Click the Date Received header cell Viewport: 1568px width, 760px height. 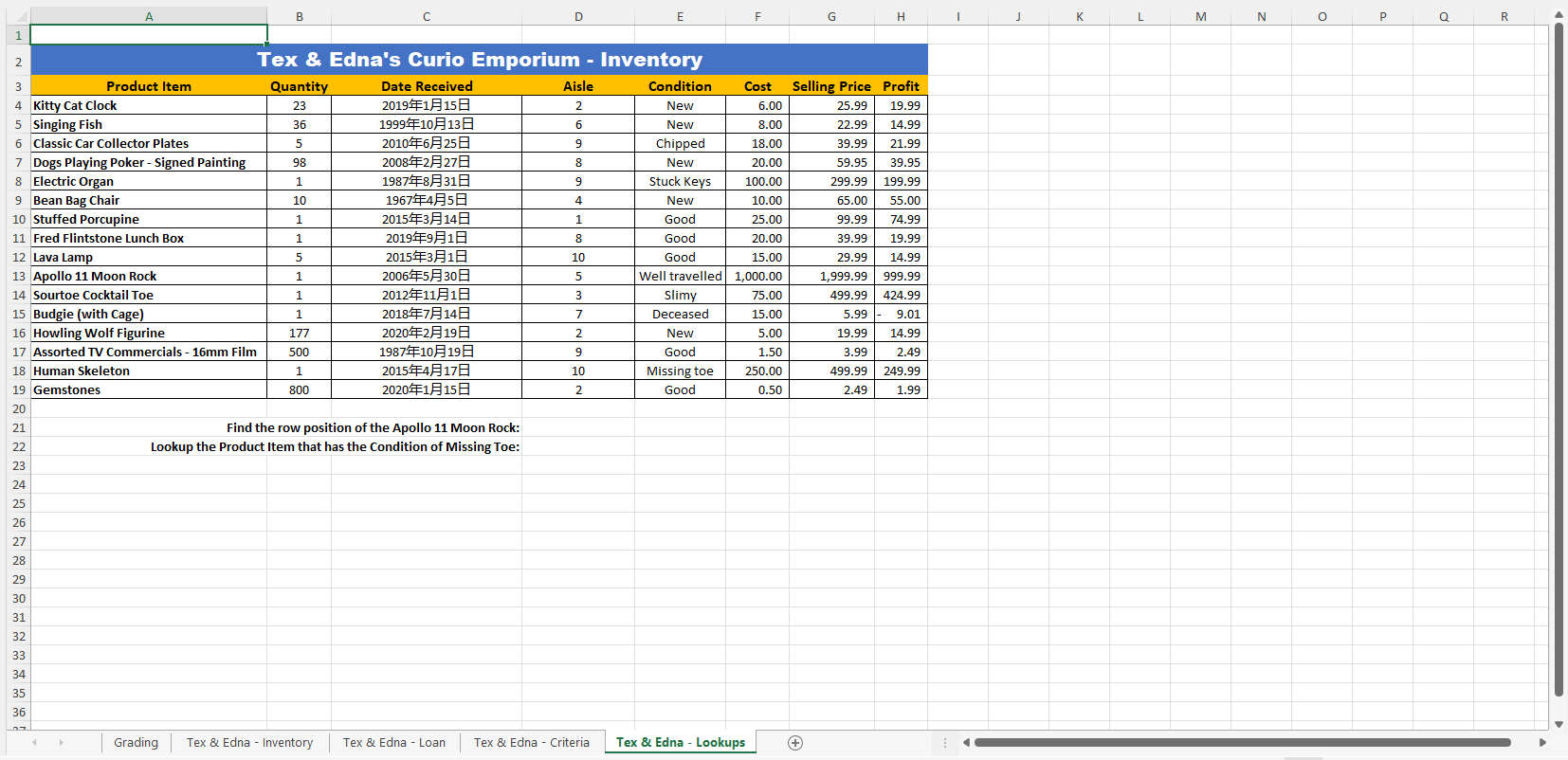427,86
